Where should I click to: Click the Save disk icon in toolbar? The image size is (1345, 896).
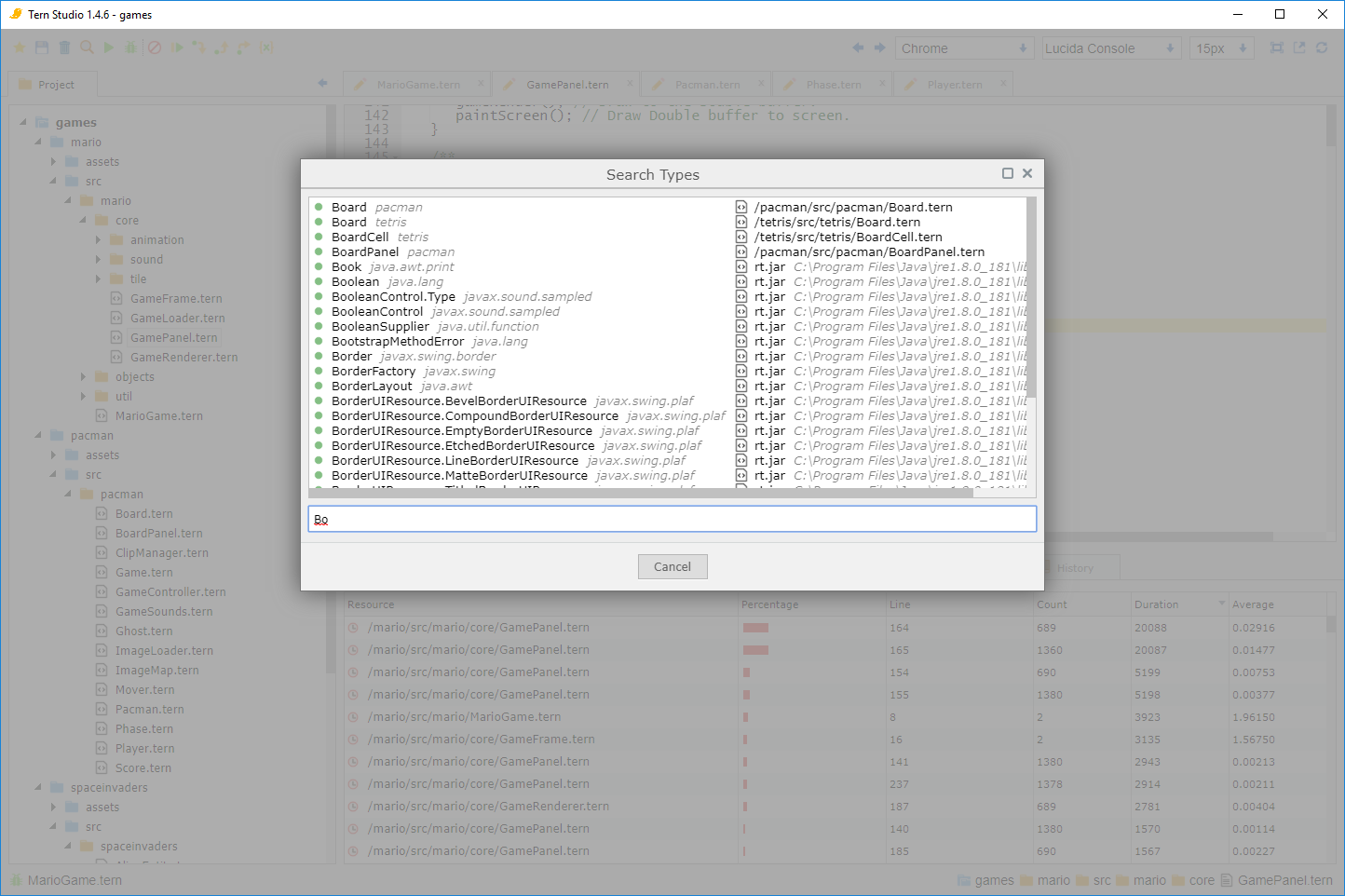tap(42, 48)
